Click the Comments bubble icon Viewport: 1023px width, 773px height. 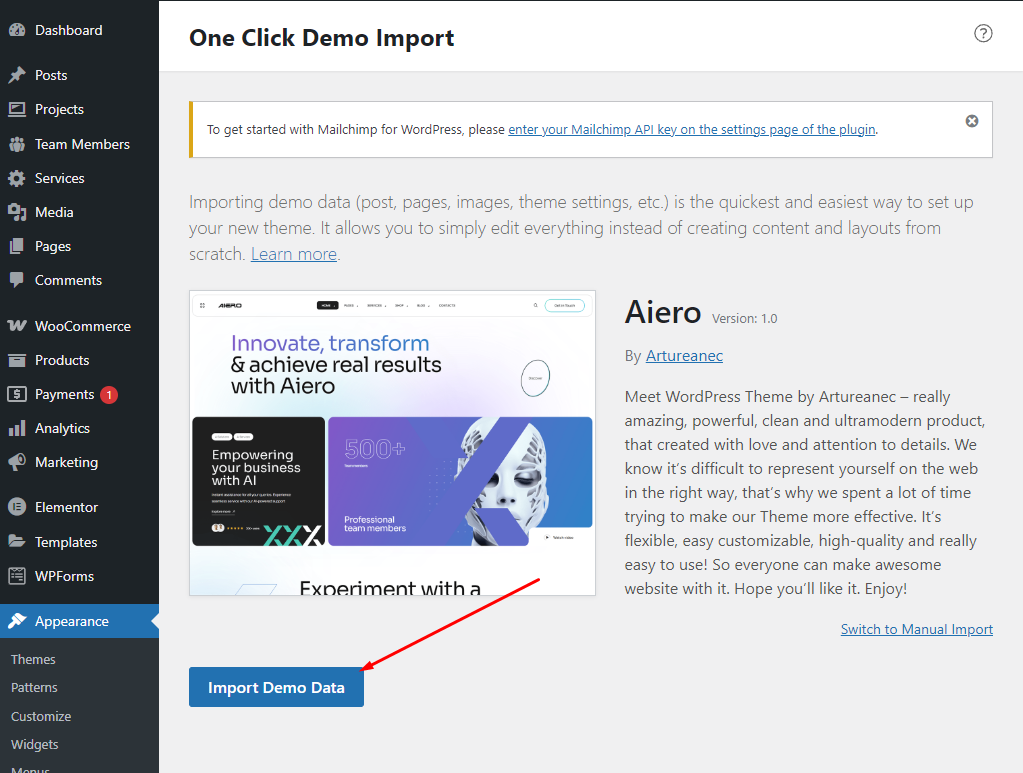point(17,280)
